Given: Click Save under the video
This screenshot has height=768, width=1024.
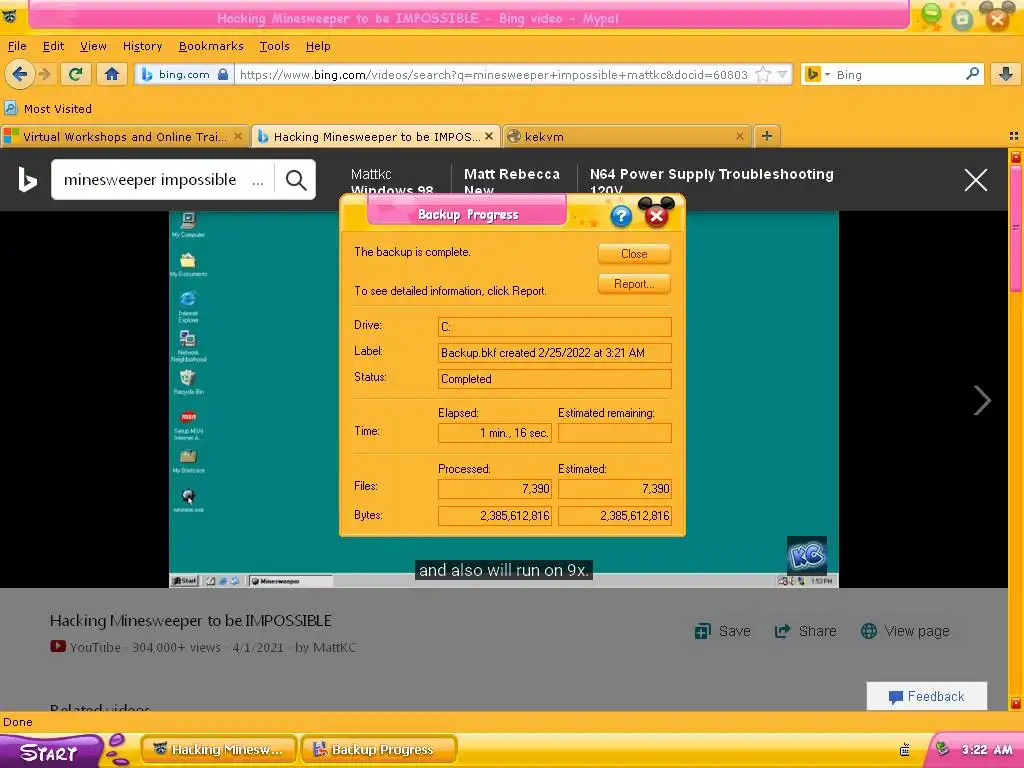Looking at the screenshot, I should click(x=722, y=631).
